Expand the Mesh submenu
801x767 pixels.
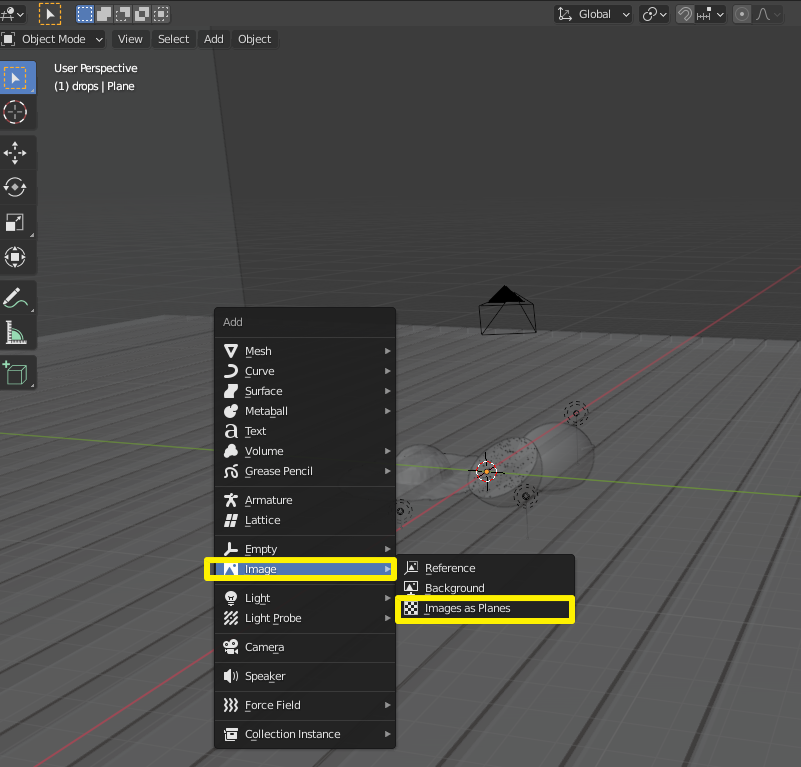[305, 351]
